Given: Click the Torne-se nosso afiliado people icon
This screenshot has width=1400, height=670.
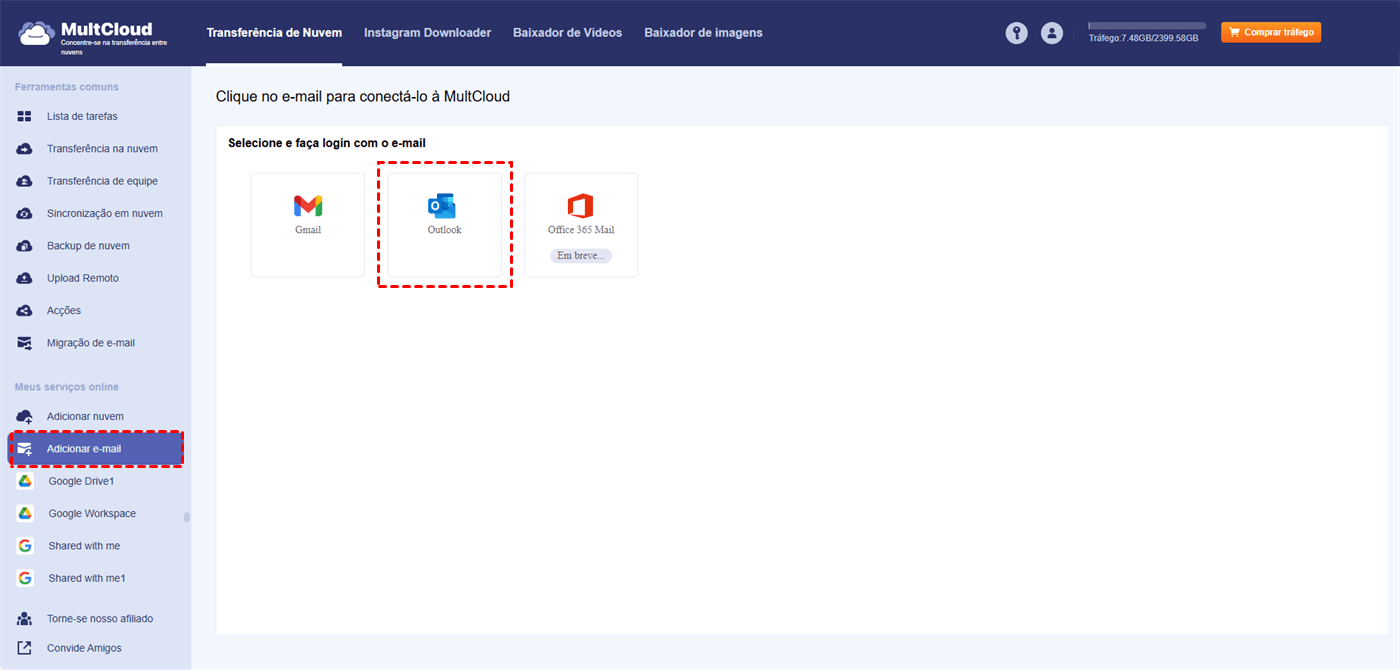Looking at the screenshot, I should coord(25,618).
